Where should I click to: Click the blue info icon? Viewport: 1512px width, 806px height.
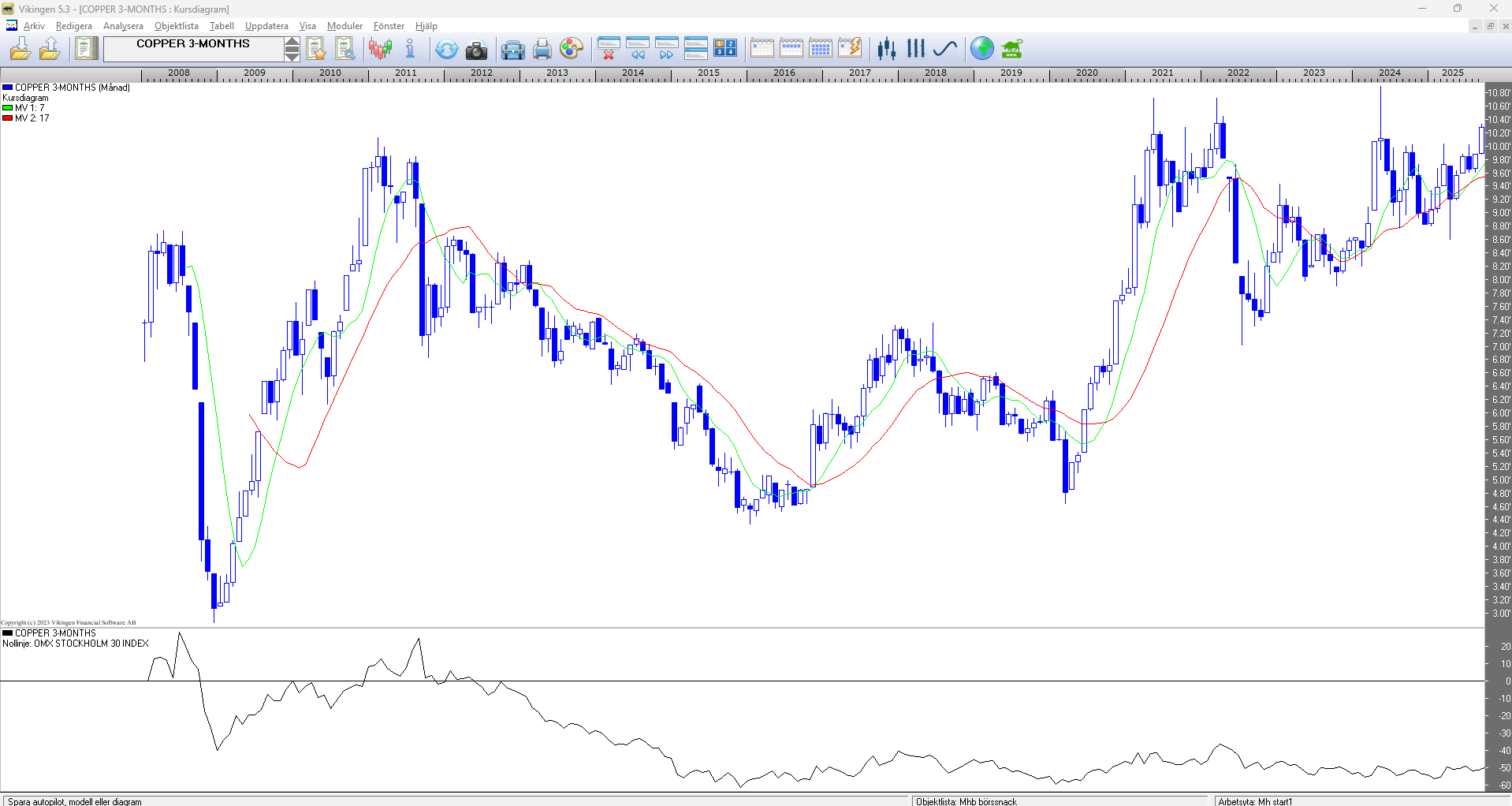click(410, 49)
